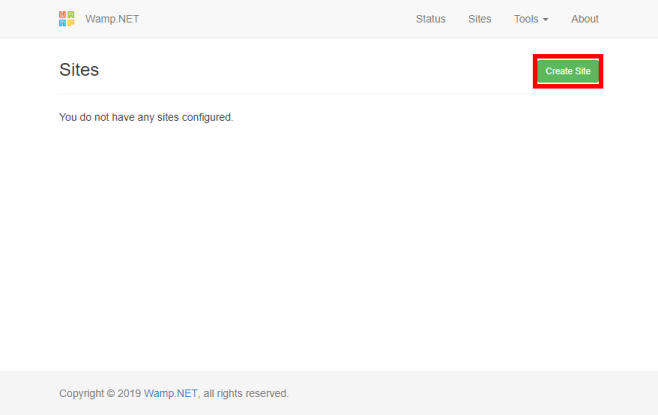Go to the Status page

(x=431, y=19)
